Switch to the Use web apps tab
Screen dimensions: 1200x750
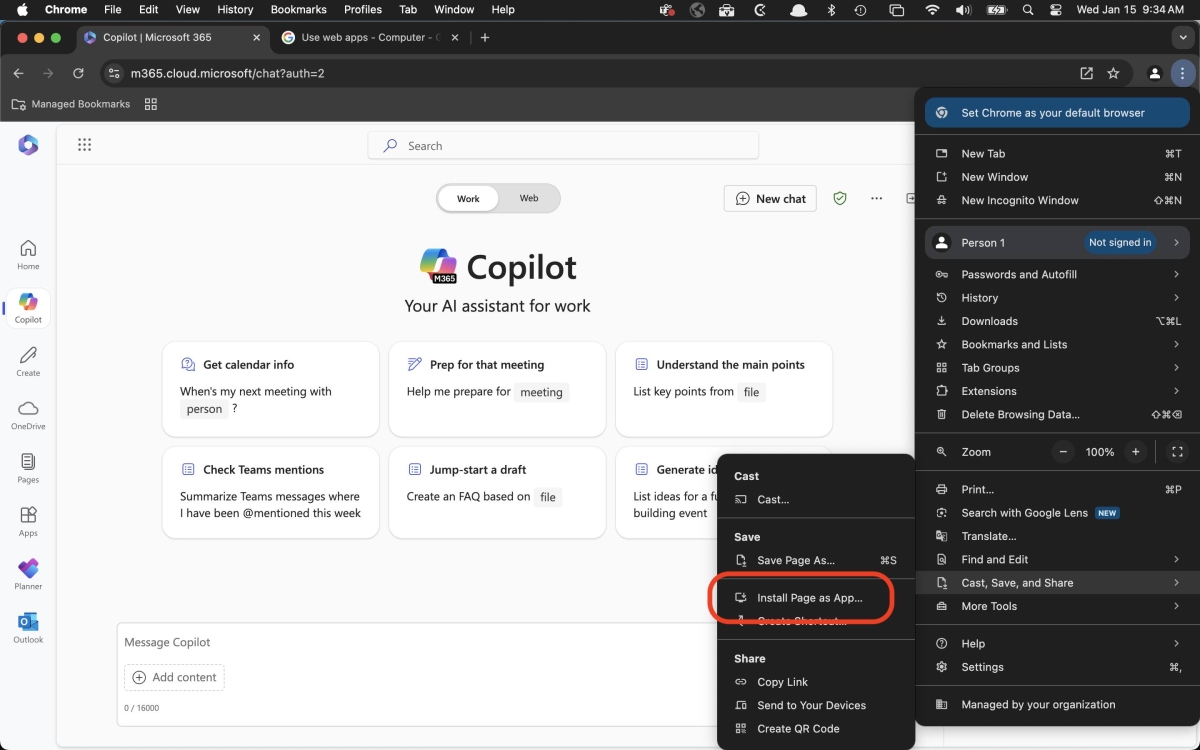coord(370,38)
